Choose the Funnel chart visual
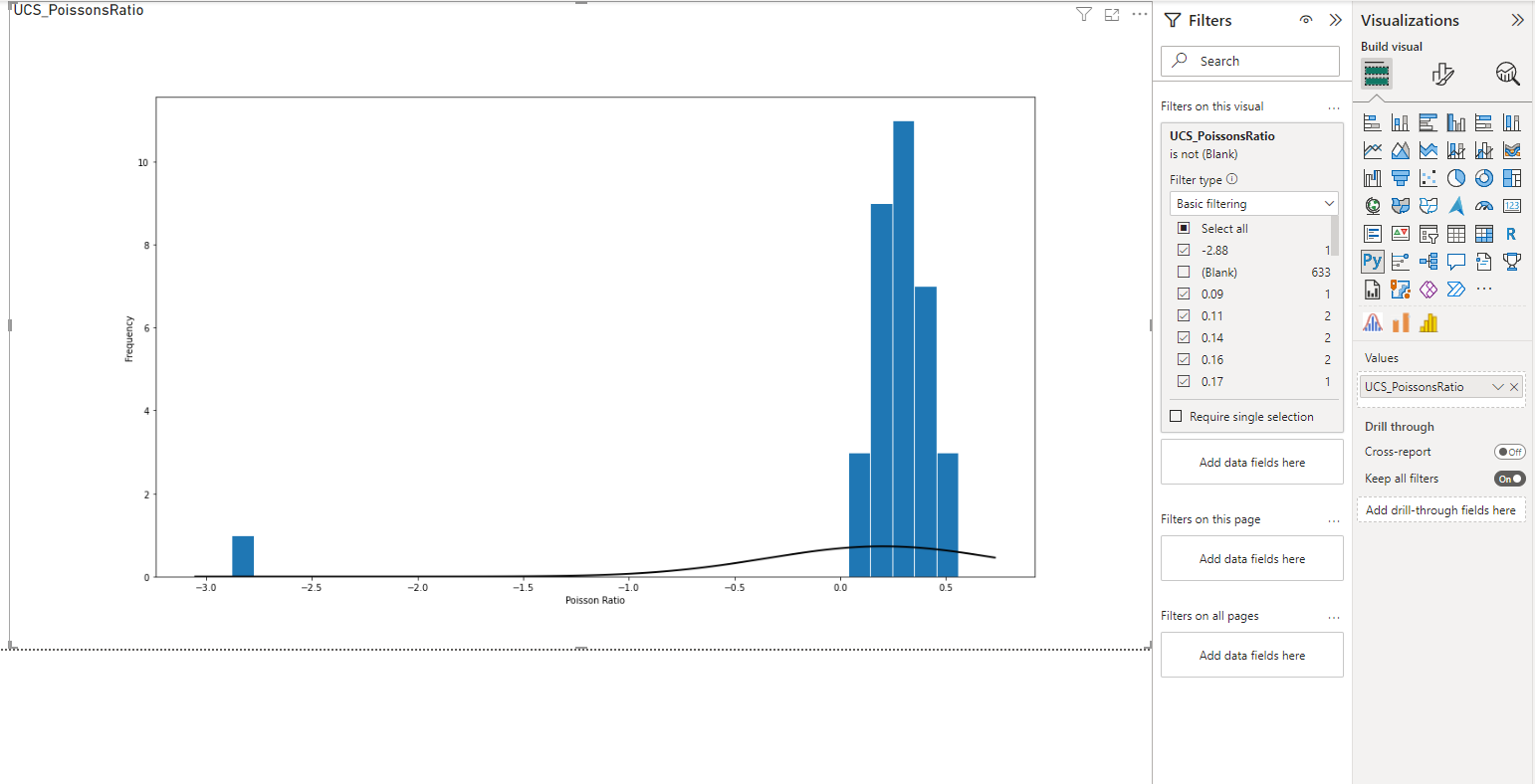1535x784 pixels. tap(1401, 178)
